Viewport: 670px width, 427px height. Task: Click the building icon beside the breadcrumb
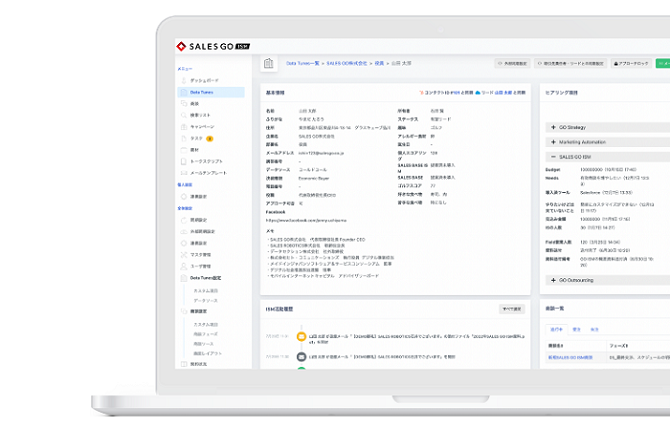click(x=268, y=63)
